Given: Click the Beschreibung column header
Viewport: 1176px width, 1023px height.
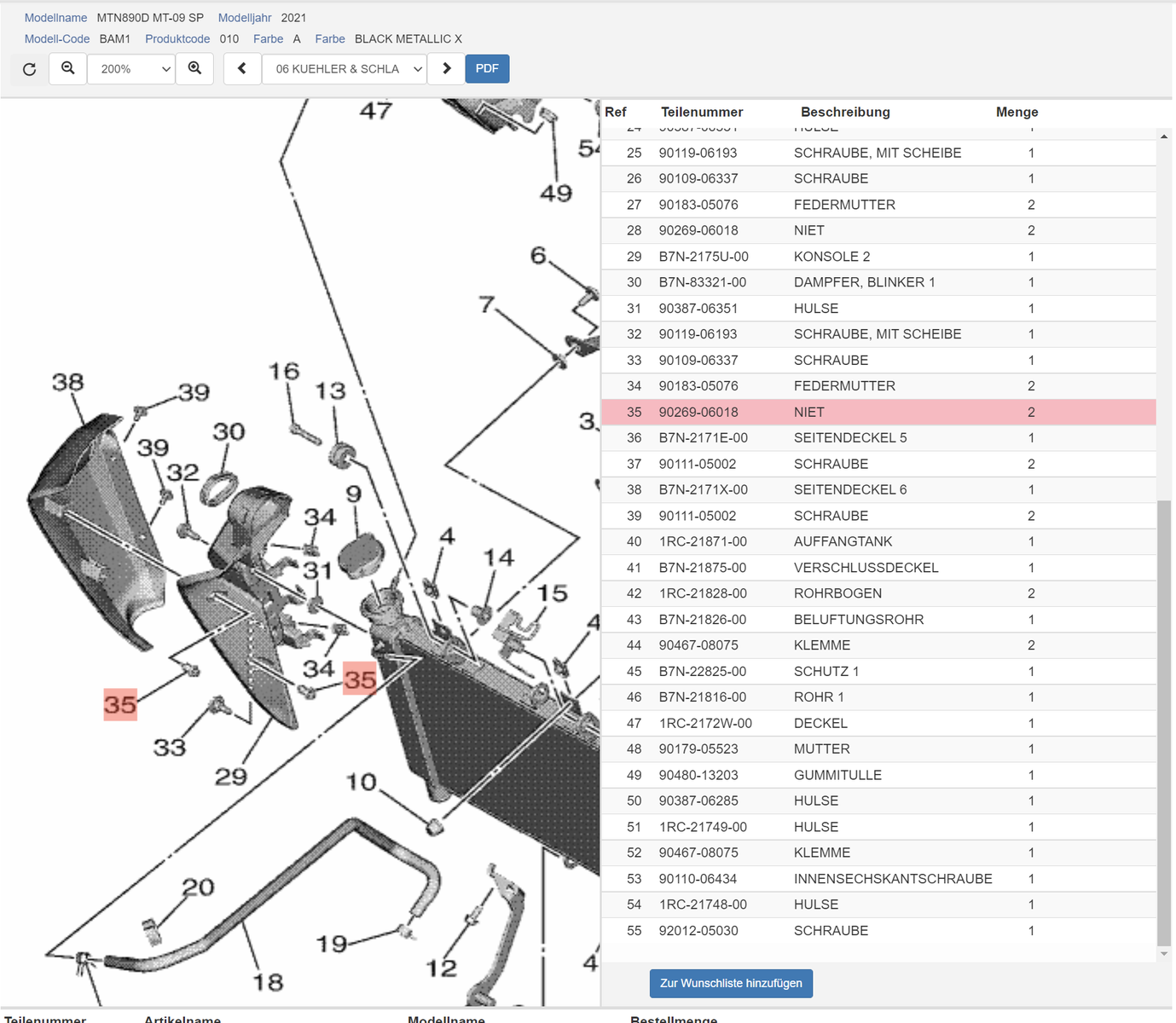Looking at the screenshot, I should [845, 112].
